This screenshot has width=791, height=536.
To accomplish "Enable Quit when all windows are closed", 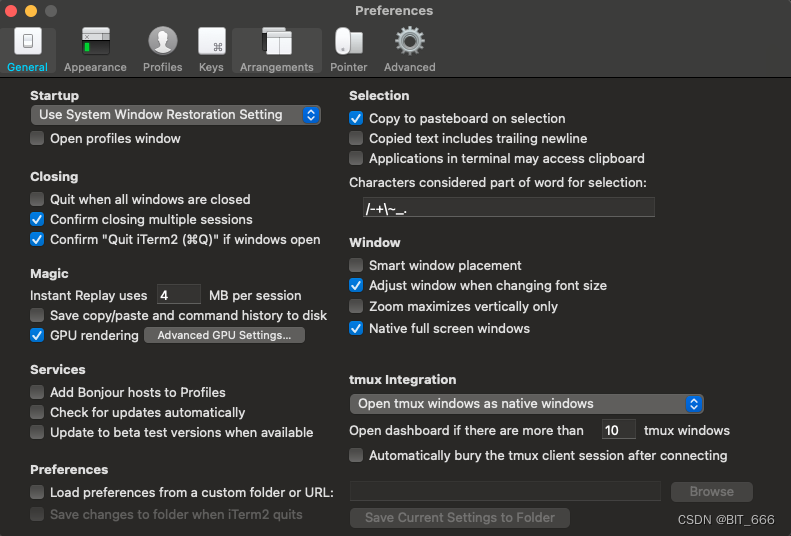I will [37, 199].
